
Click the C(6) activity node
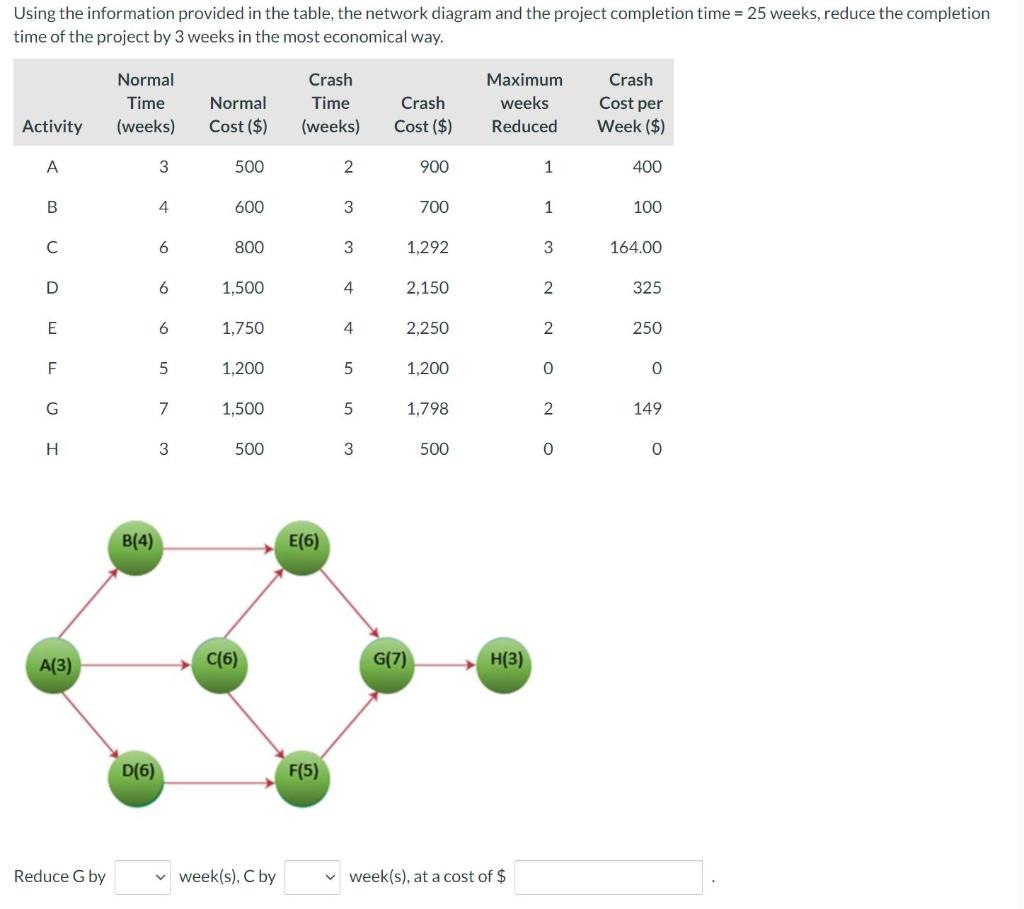coord(220,662)
